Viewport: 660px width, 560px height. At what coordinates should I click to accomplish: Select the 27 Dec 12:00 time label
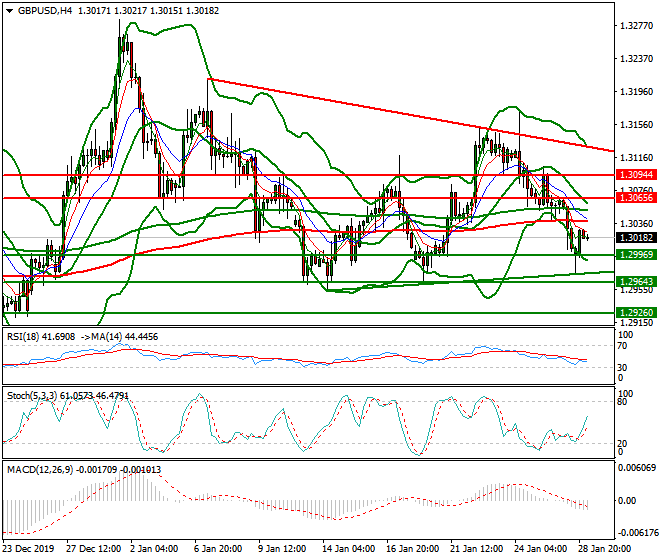[93, 549]
